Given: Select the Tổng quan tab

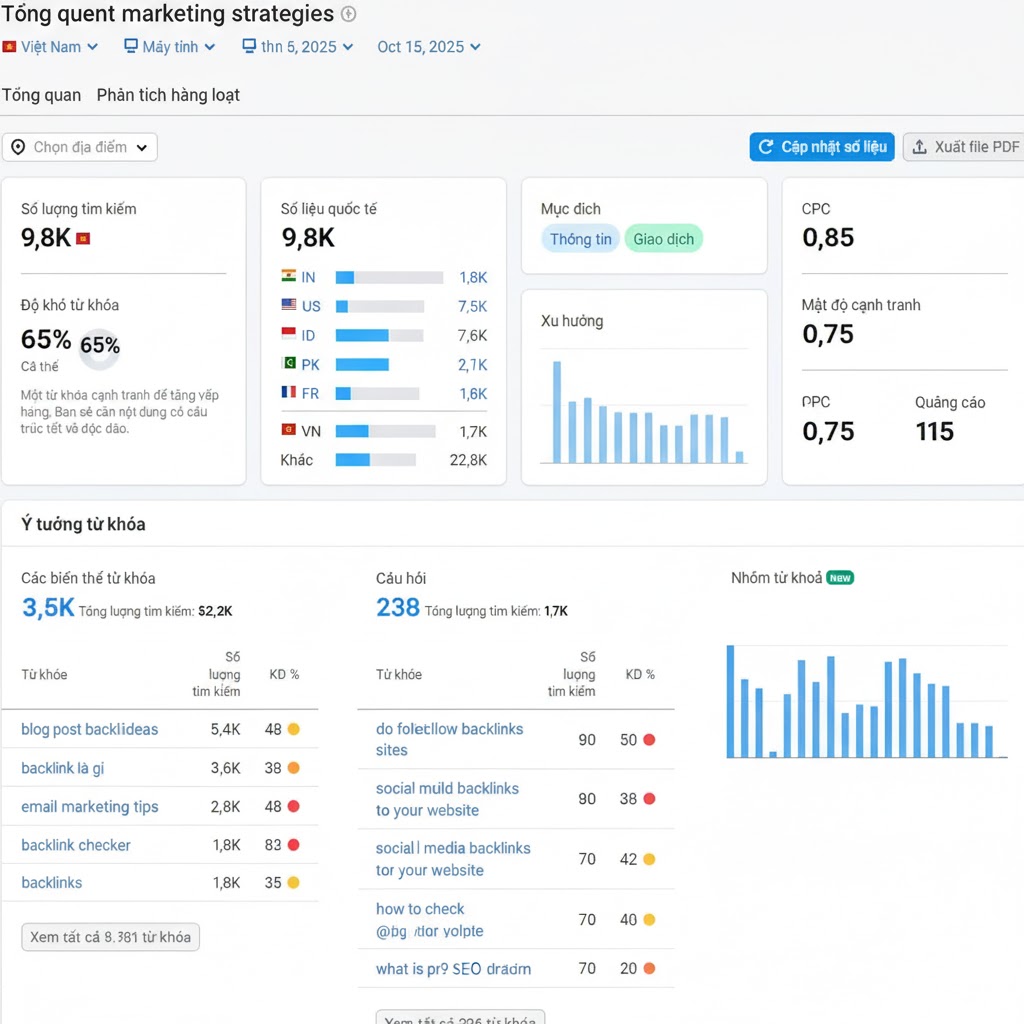Looking at the screenshot, I should [x=41, y=95].
